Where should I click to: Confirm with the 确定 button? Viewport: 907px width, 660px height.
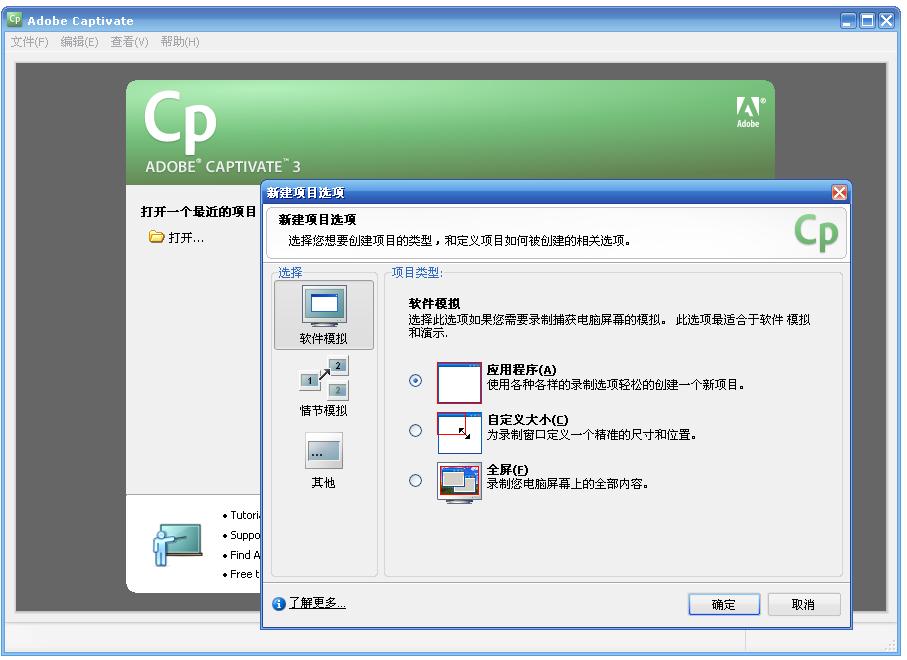tap(724, 604)
